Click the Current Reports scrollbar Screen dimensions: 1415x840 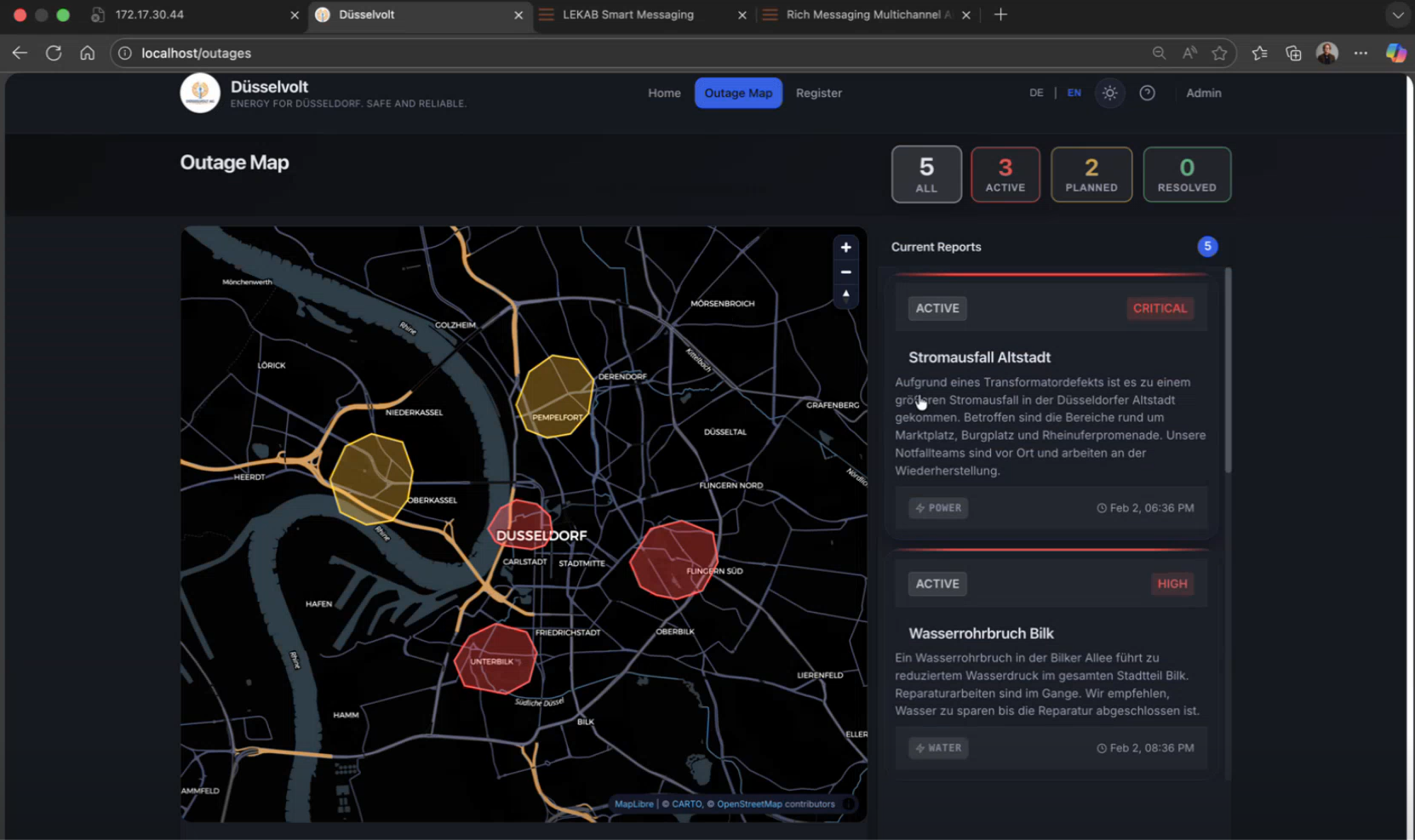tap(1228, 370)
